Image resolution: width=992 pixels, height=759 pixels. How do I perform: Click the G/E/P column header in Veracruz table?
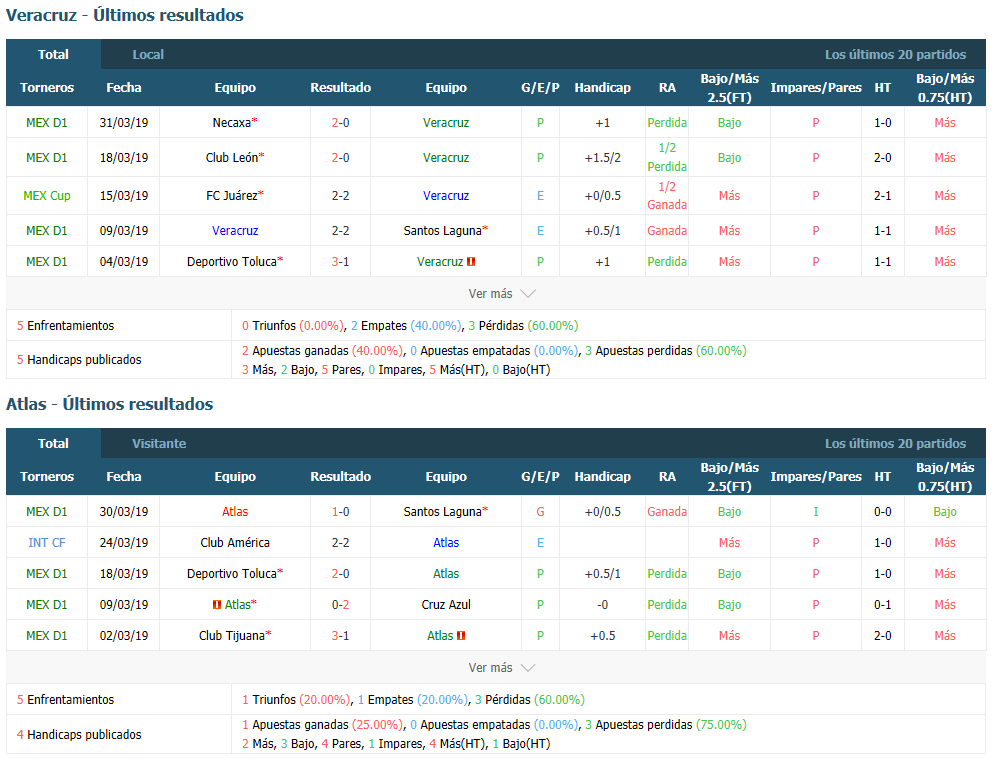[x=540, y=87]
